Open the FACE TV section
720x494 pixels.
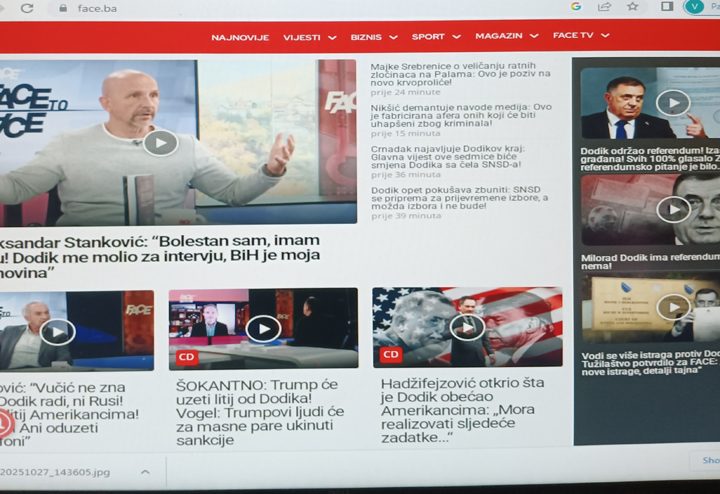(573, 35)
